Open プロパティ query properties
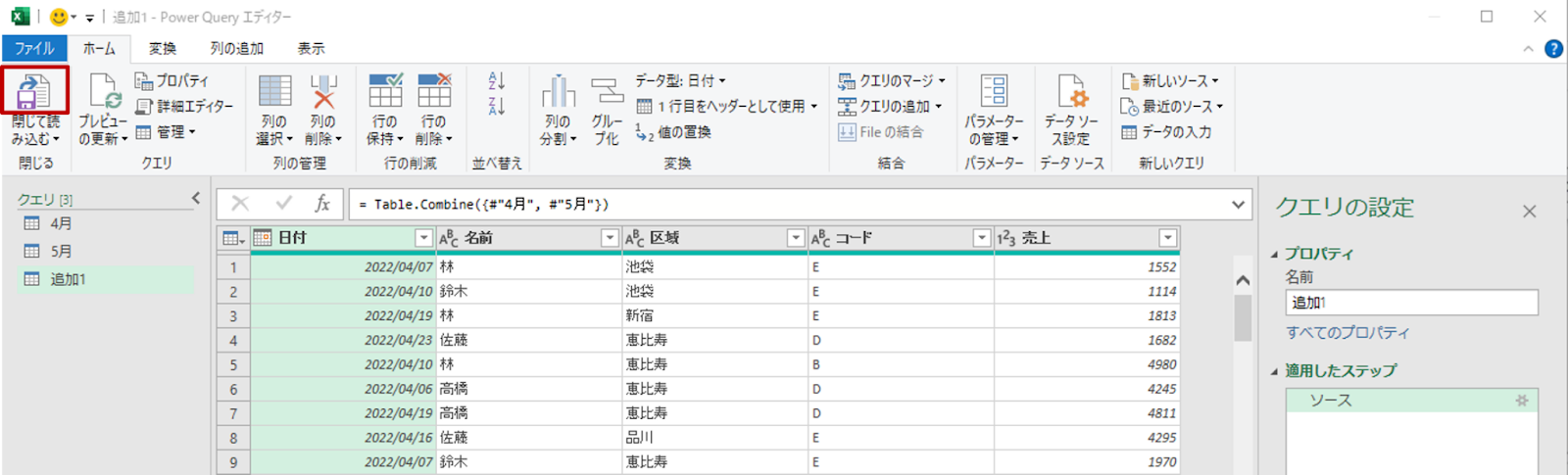This screenshot has height=475, width=1568. pyautogui.click(x=171, y=80)
